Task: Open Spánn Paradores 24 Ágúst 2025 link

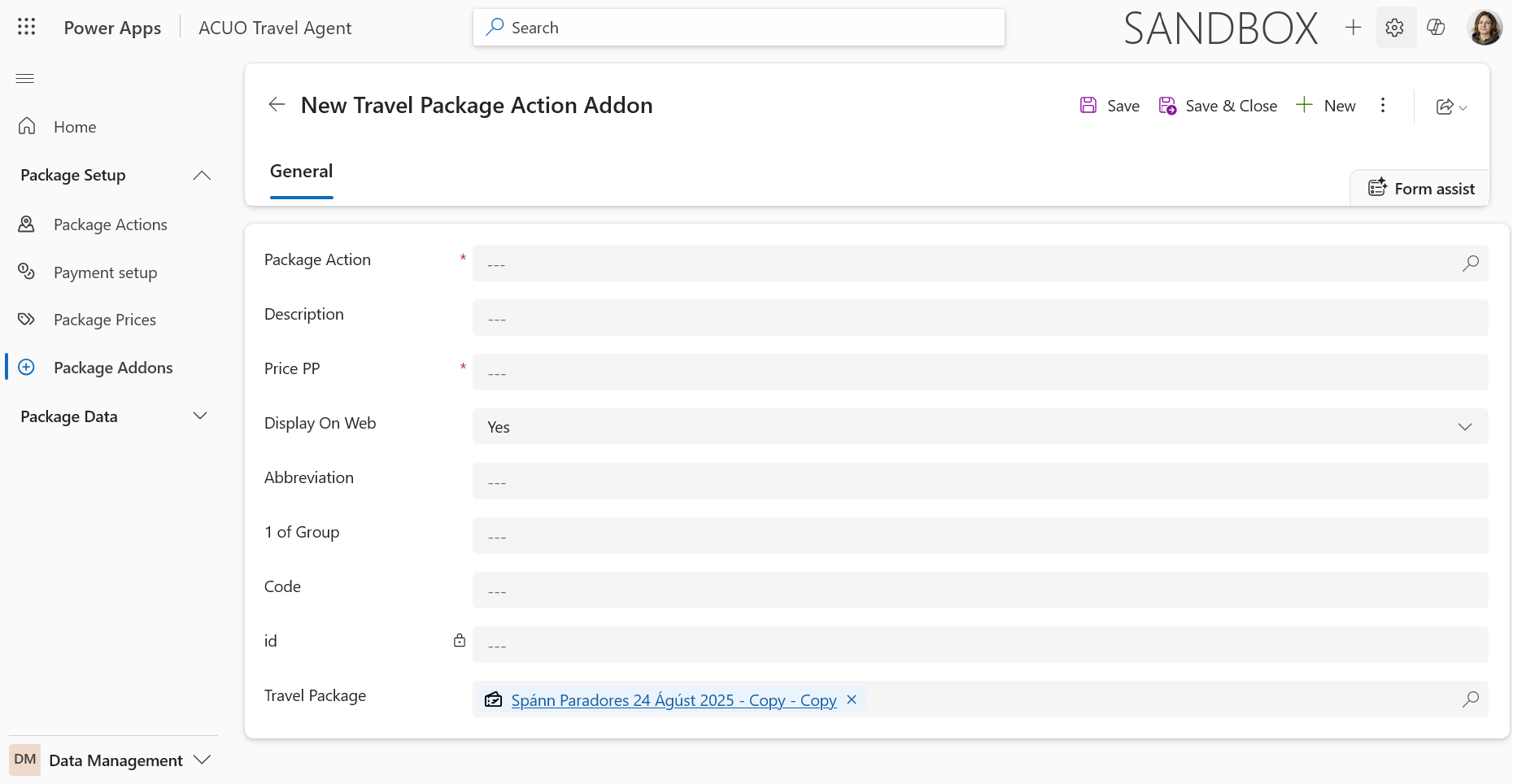Action: click(674, 700)
